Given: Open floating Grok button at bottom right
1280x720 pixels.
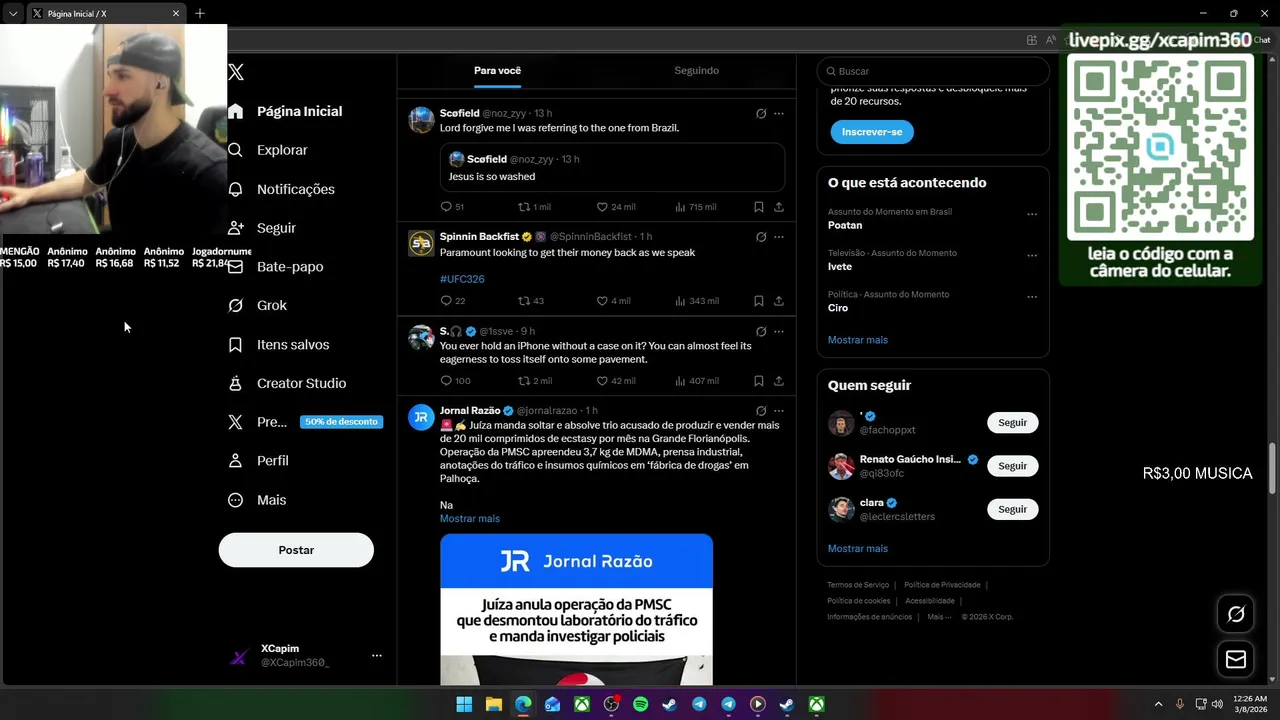Looking at the screenshot, I should pyautogui.click(x=1236, y=614).
